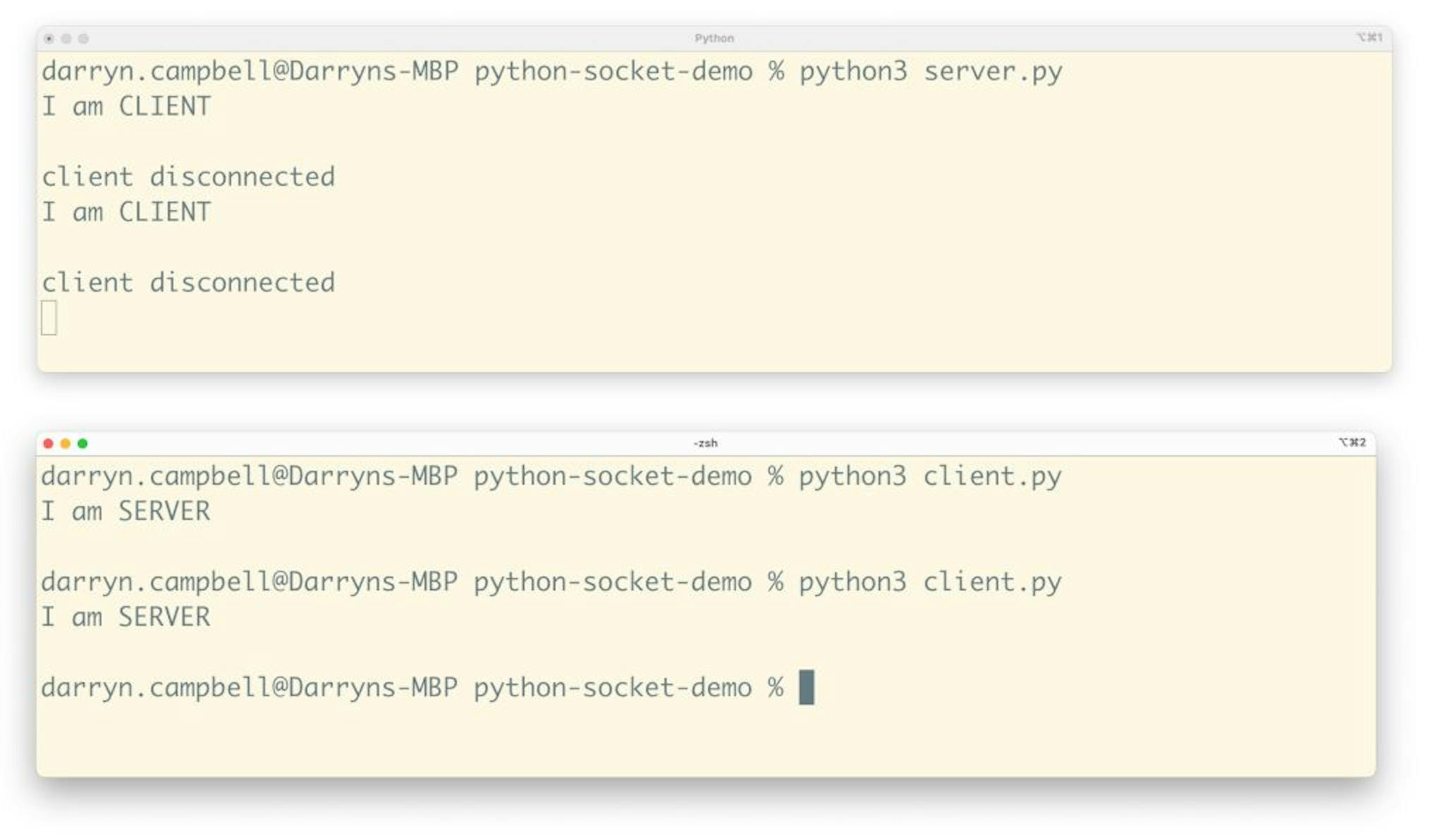Click the solid block cursor at last prompt
1444x840 pixels.
(x=807, y=687)
